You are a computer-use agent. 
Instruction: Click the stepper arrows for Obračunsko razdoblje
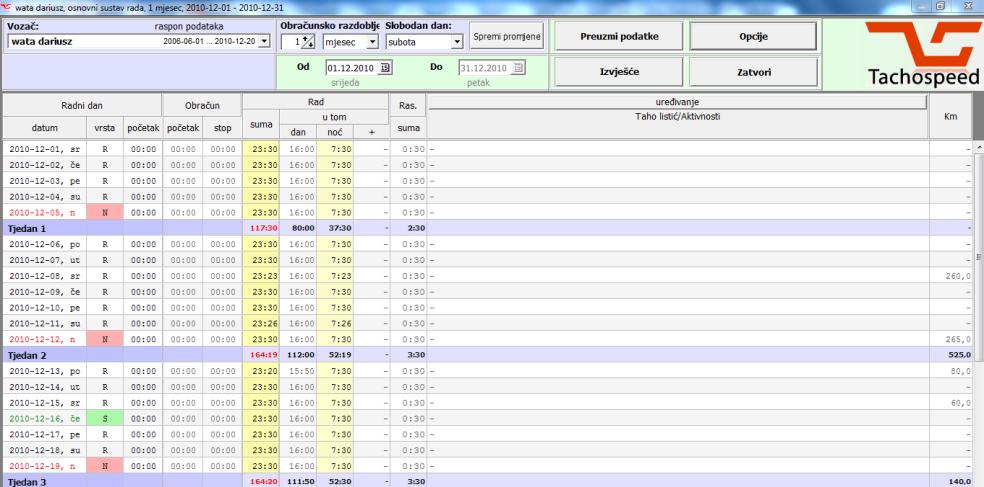[308, 42]
